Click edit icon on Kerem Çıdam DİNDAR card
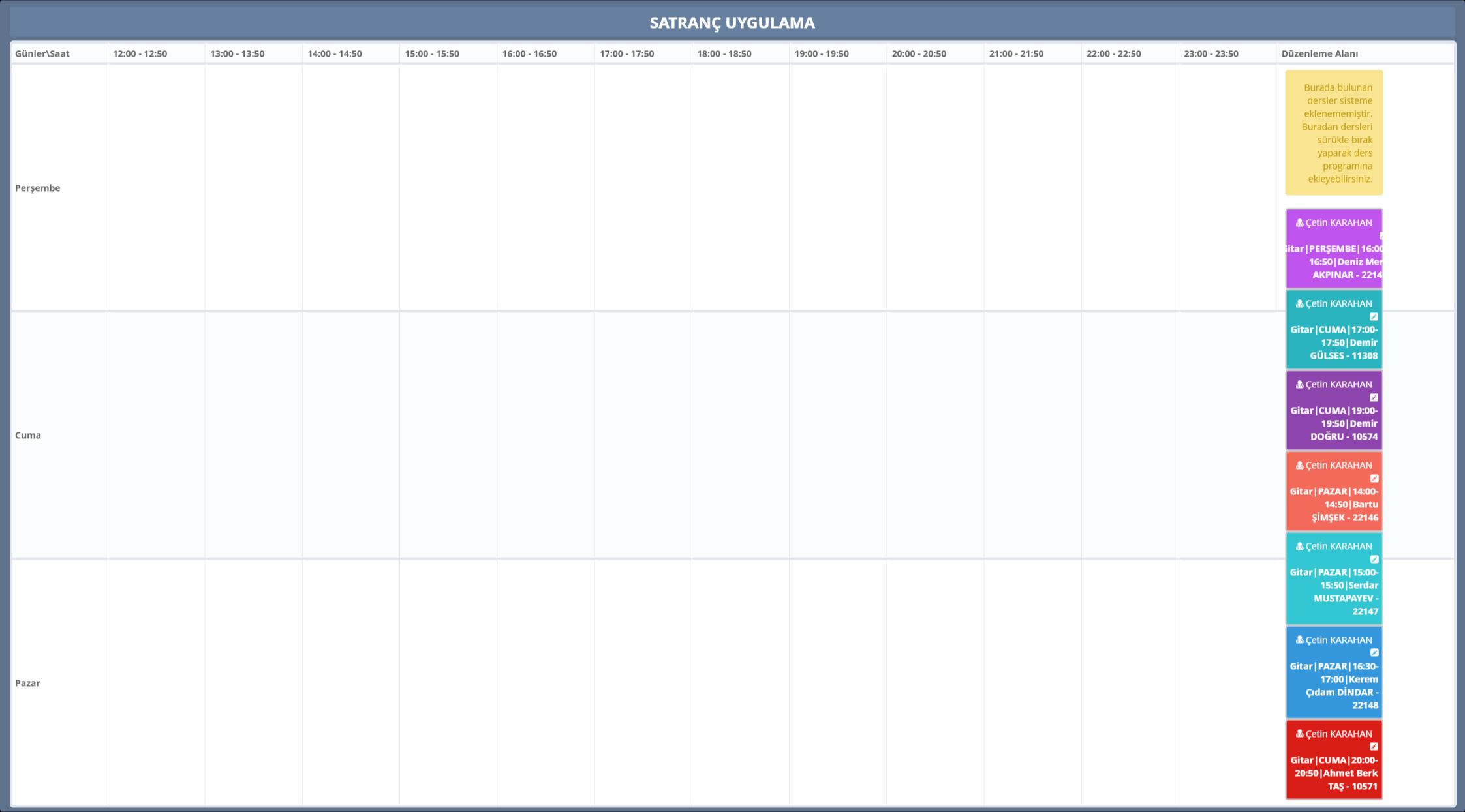The height and width of the screenshot is (812, 1465). click(x=1374, y=652)
